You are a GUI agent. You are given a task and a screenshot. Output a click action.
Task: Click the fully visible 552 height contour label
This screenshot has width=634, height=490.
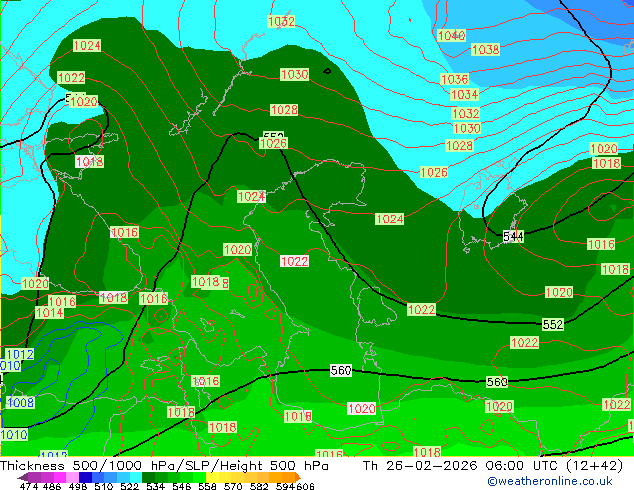[x=553, y=324]
